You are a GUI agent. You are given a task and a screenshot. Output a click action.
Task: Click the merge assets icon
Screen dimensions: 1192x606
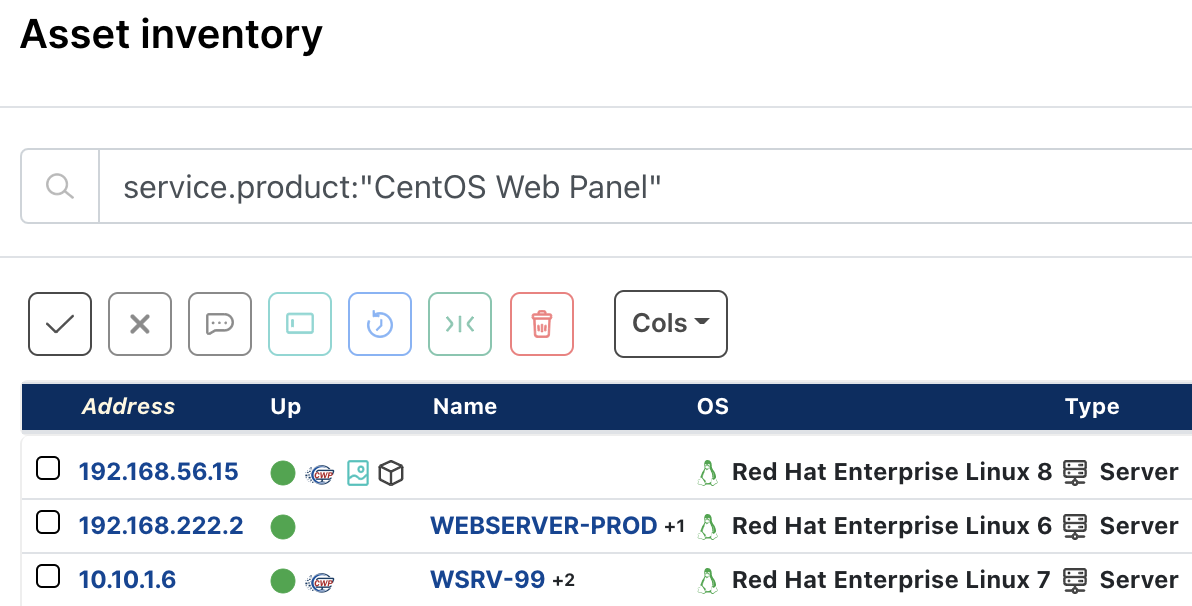tap(460, 323)
